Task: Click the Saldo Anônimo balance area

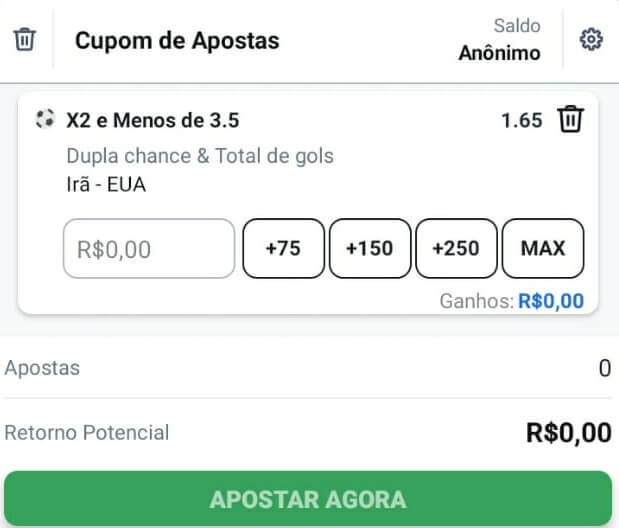Action: [x=500, y=39]
